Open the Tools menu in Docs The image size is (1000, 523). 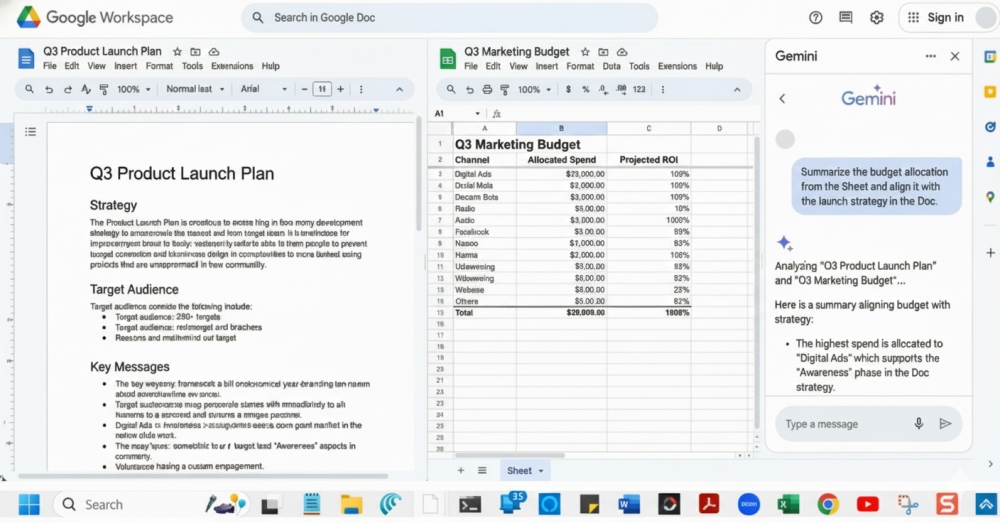192,66
